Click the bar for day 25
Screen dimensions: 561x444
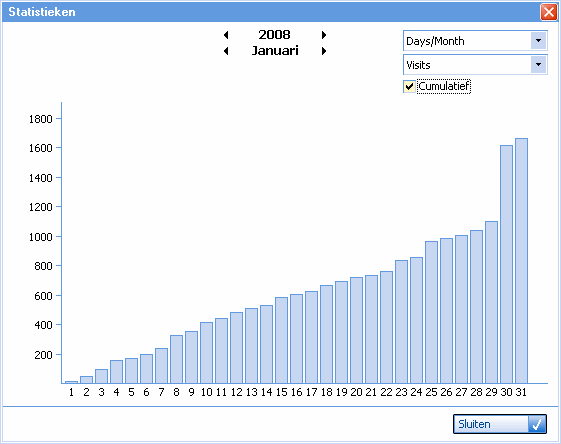pyautogui.click(x=431, y=312)
